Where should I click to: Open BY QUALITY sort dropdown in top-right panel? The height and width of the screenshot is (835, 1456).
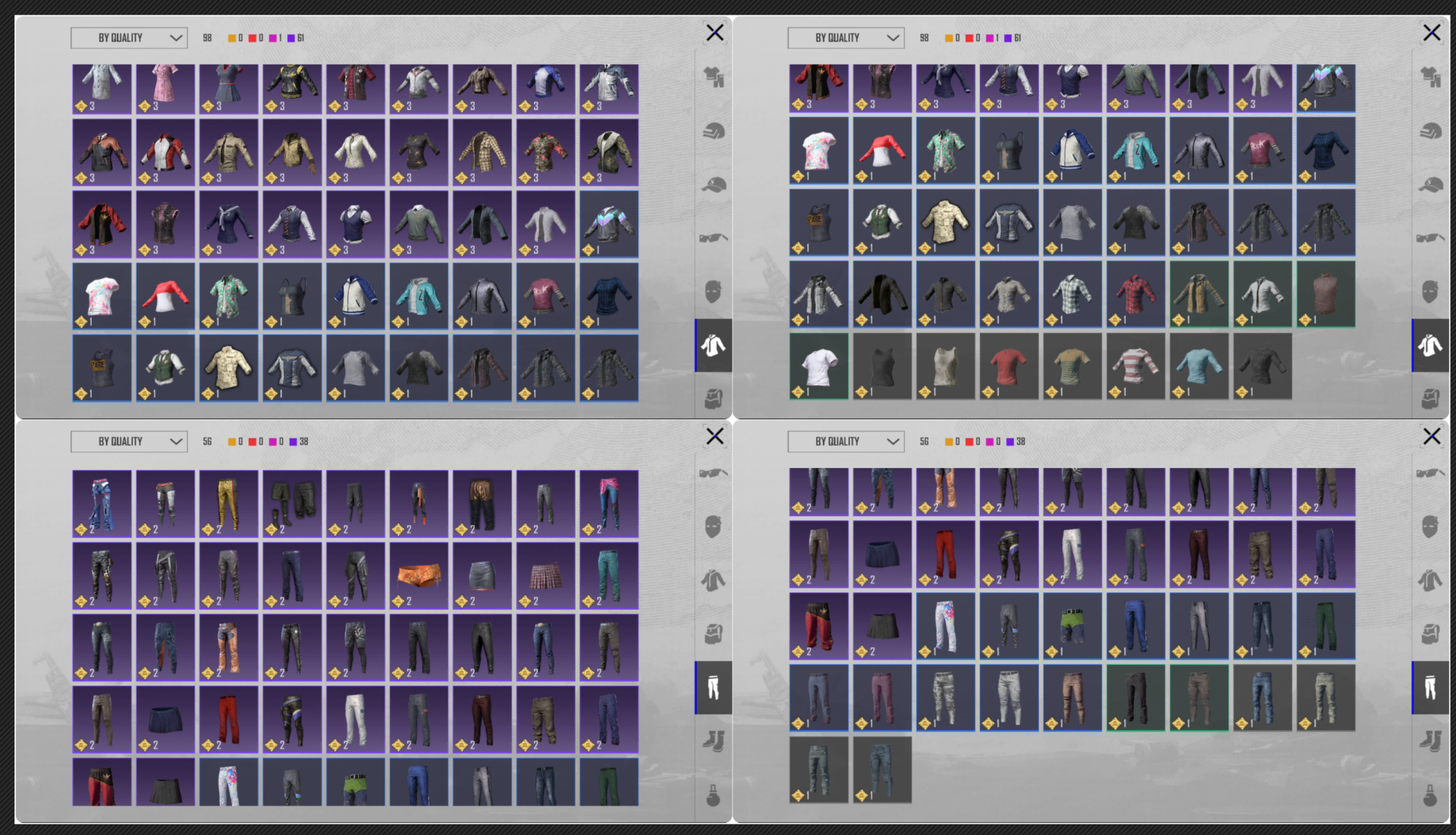pos(846,38)
